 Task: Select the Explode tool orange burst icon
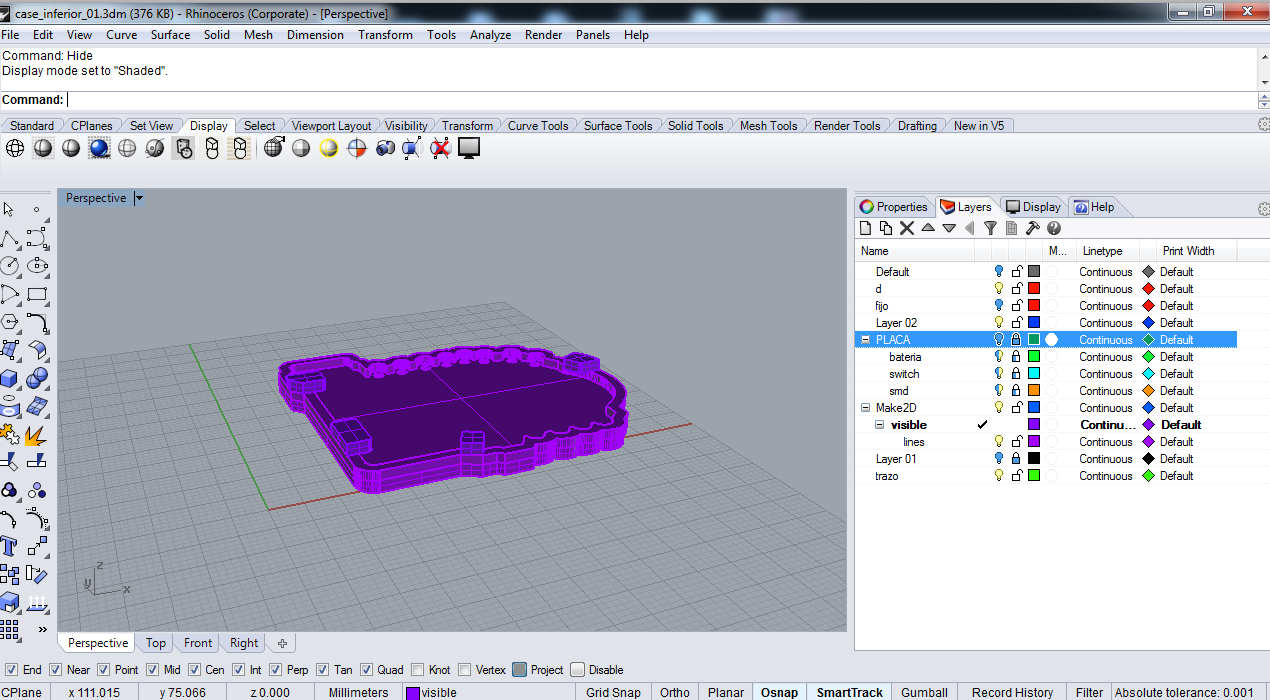pyautogui.click(x=37, y=435)
